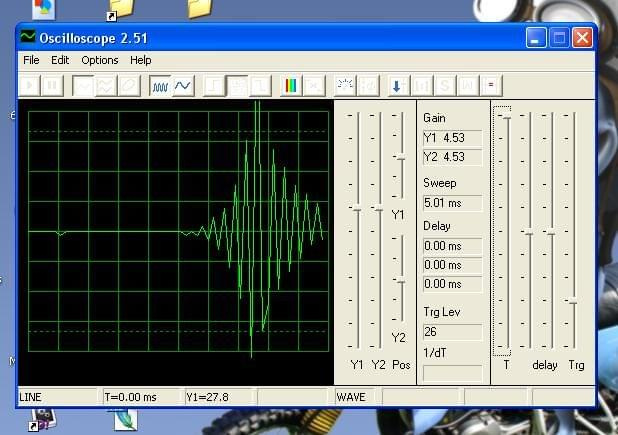618x435 pixels.
Task: Click the Trg Lev value field
Action: [x=452, y=331]
